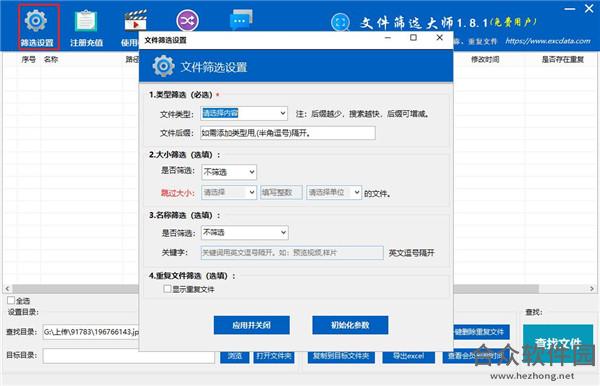Screen dimensions: 600x386
Task: Click the 文件后缀 input field
Action: 288,133
